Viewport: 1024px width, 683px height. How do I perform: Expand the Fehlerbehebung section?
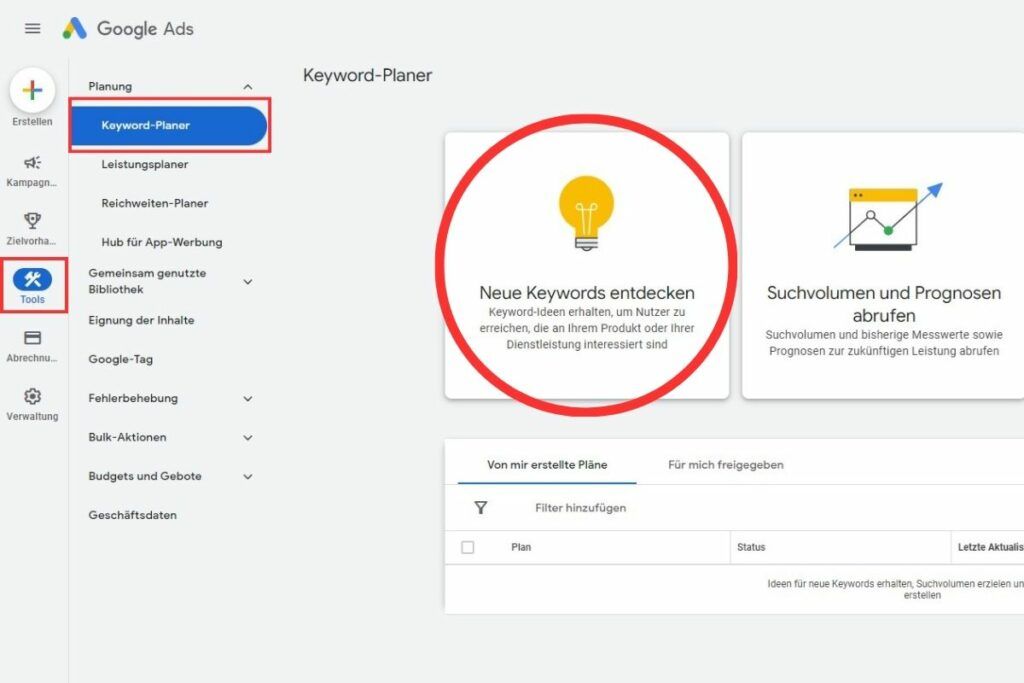click(248, 398)
